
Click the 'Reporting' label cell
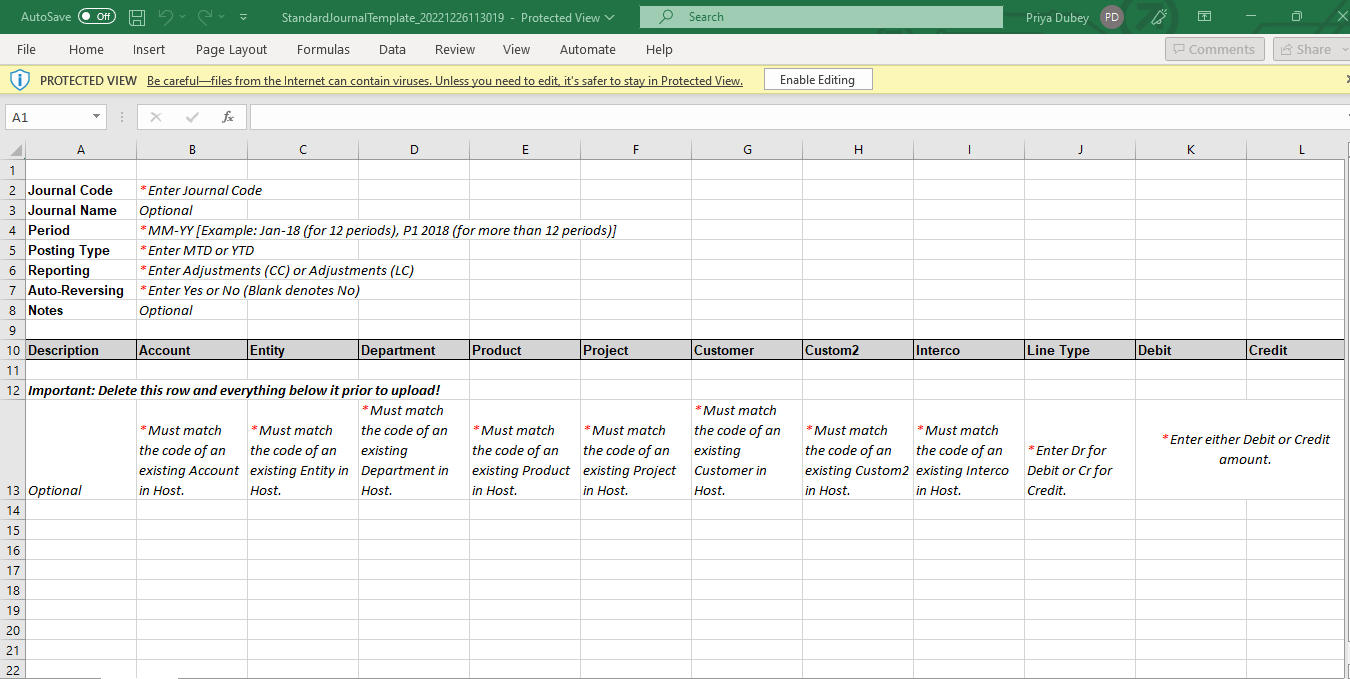point(81,270)
